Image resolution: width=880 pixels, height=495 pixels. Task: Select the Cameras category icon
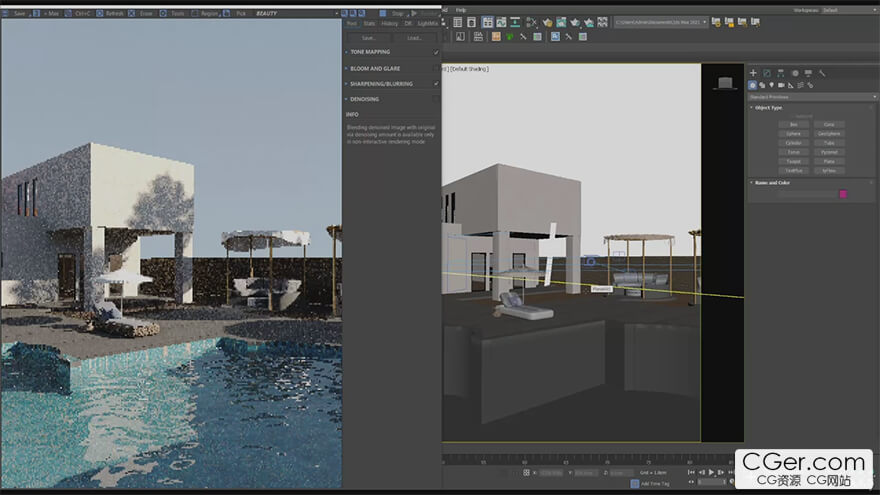tap(781, 85)
